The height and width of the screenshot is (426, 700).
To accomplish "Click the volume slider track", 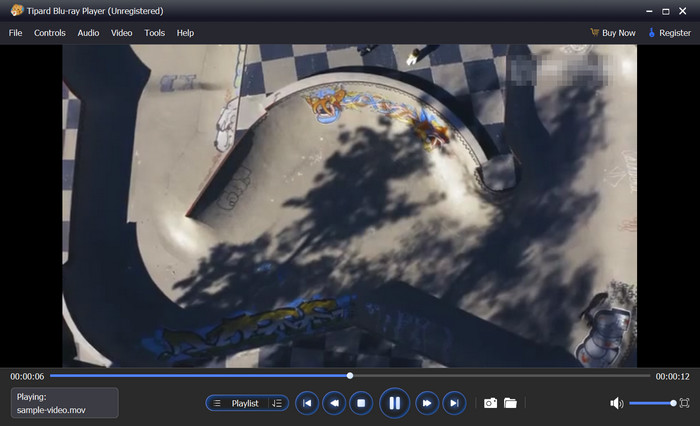I will point(650,403).
